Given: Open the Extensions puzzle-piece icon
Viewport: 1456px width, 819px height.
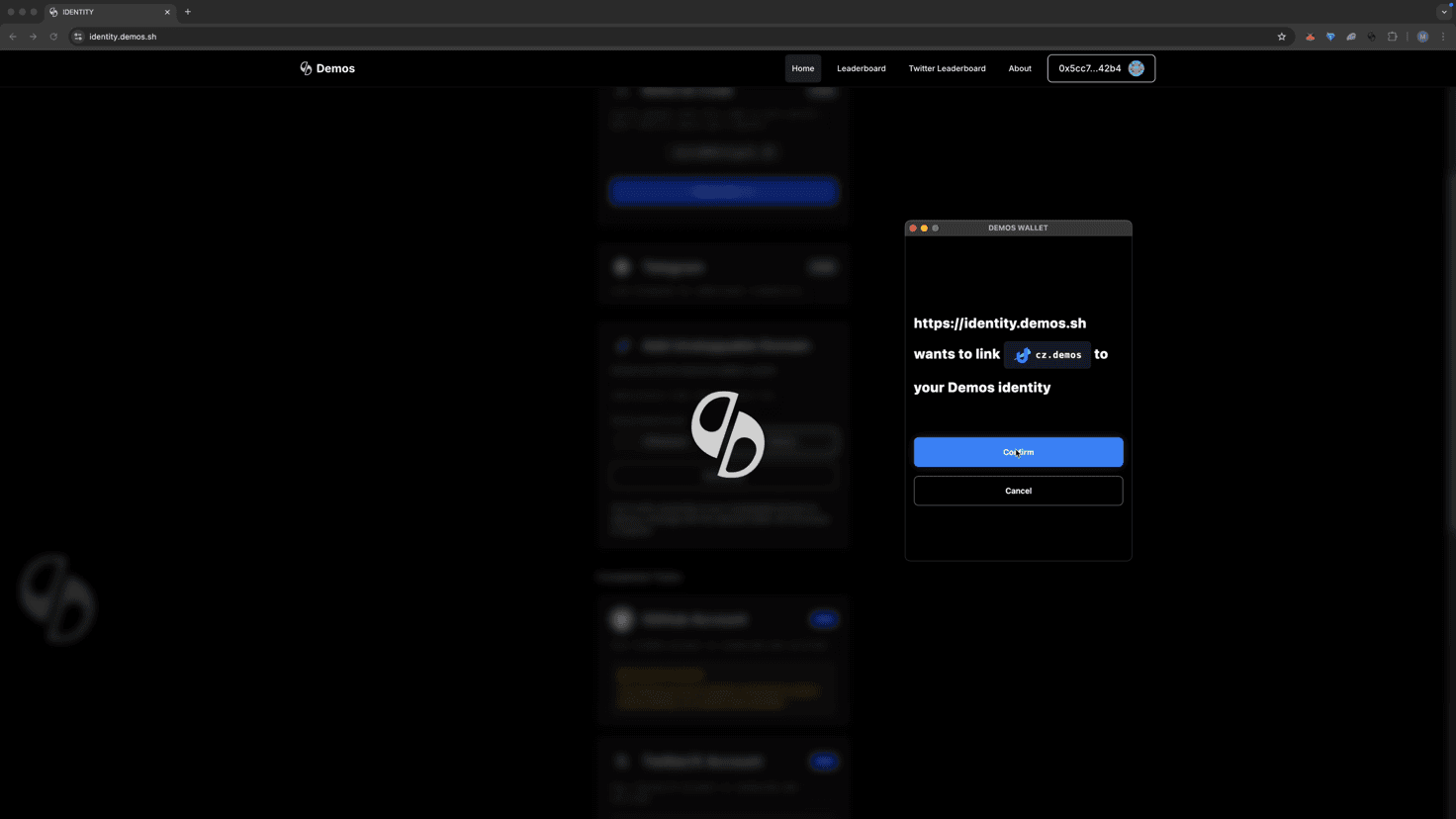Looking at the screenshot, I should [x=1393, y=36].
